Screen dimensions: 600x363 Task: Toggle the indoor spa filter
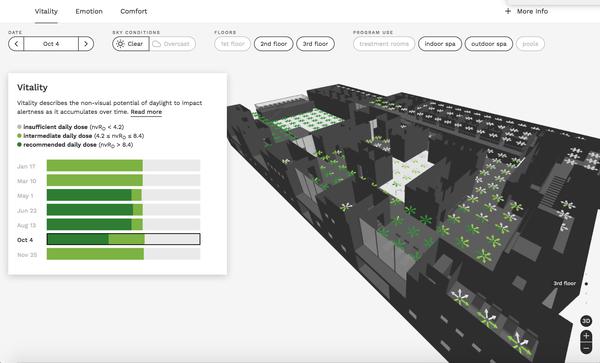tap(440, 44)
